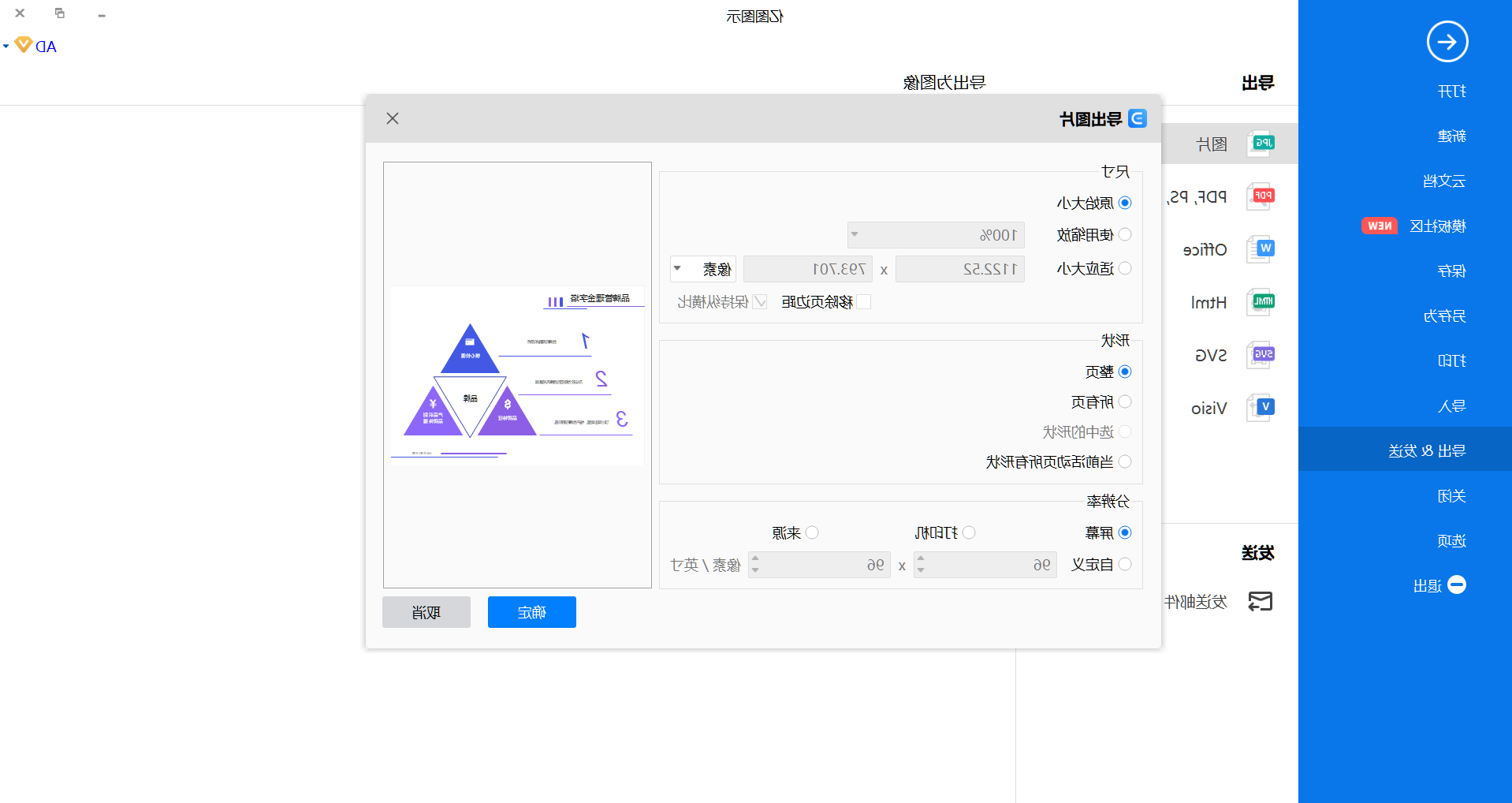
Task: Select the JPG 图片 export icon
Action: coord(1261,144)
